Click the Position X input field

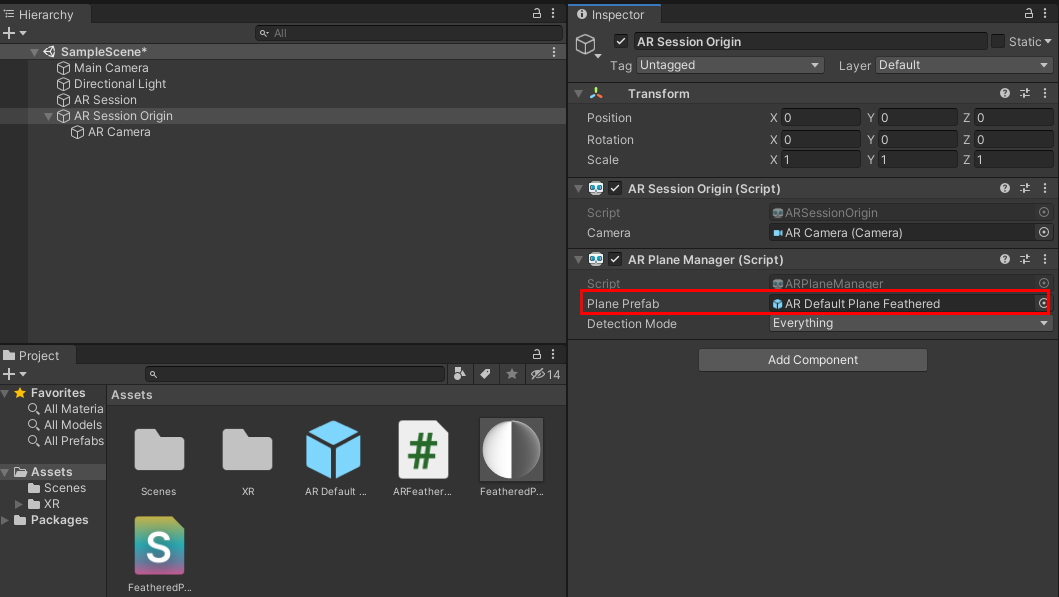[x=820, y=117]
